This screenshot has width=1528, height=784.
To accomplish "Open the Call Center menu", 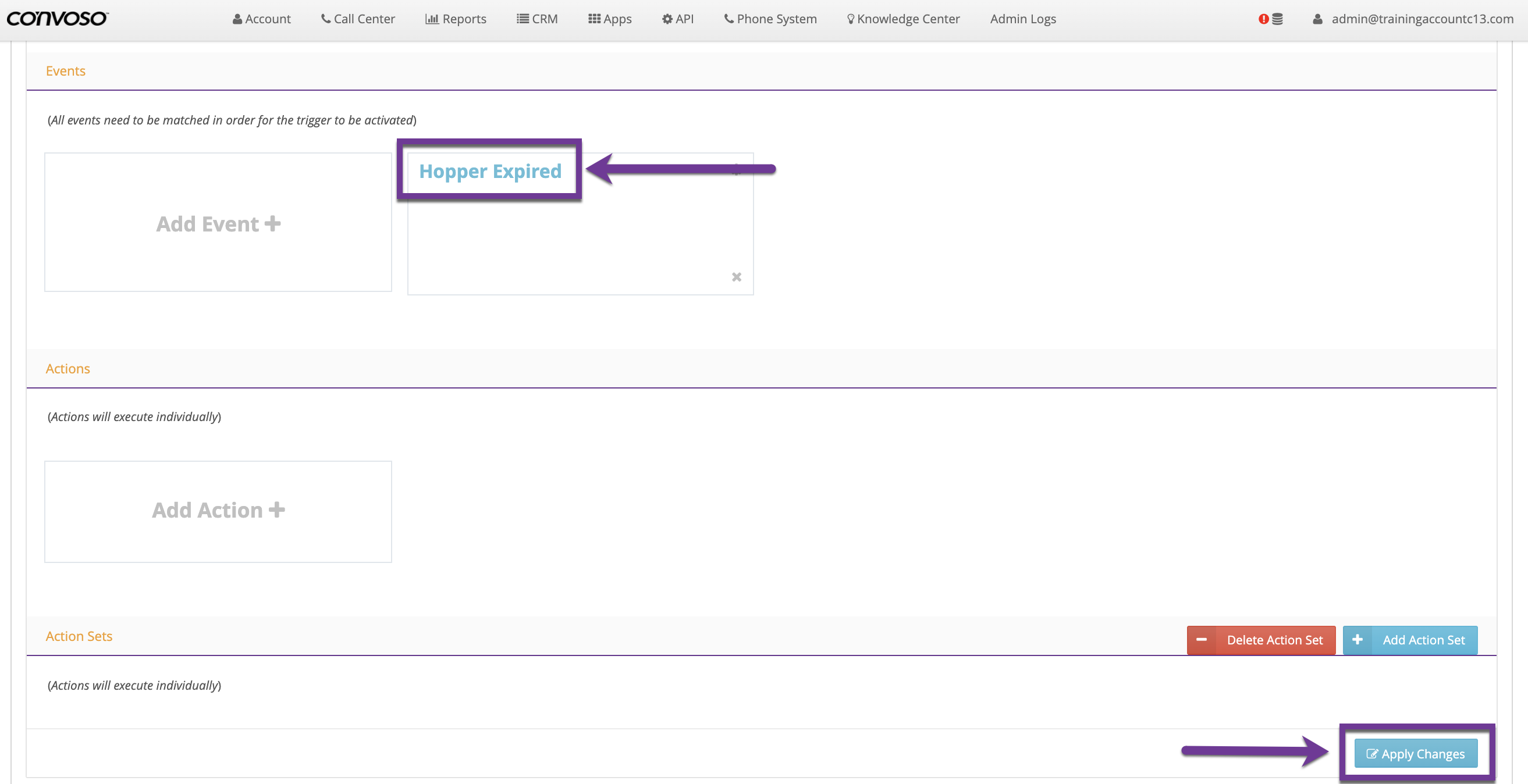I will 358,19.
